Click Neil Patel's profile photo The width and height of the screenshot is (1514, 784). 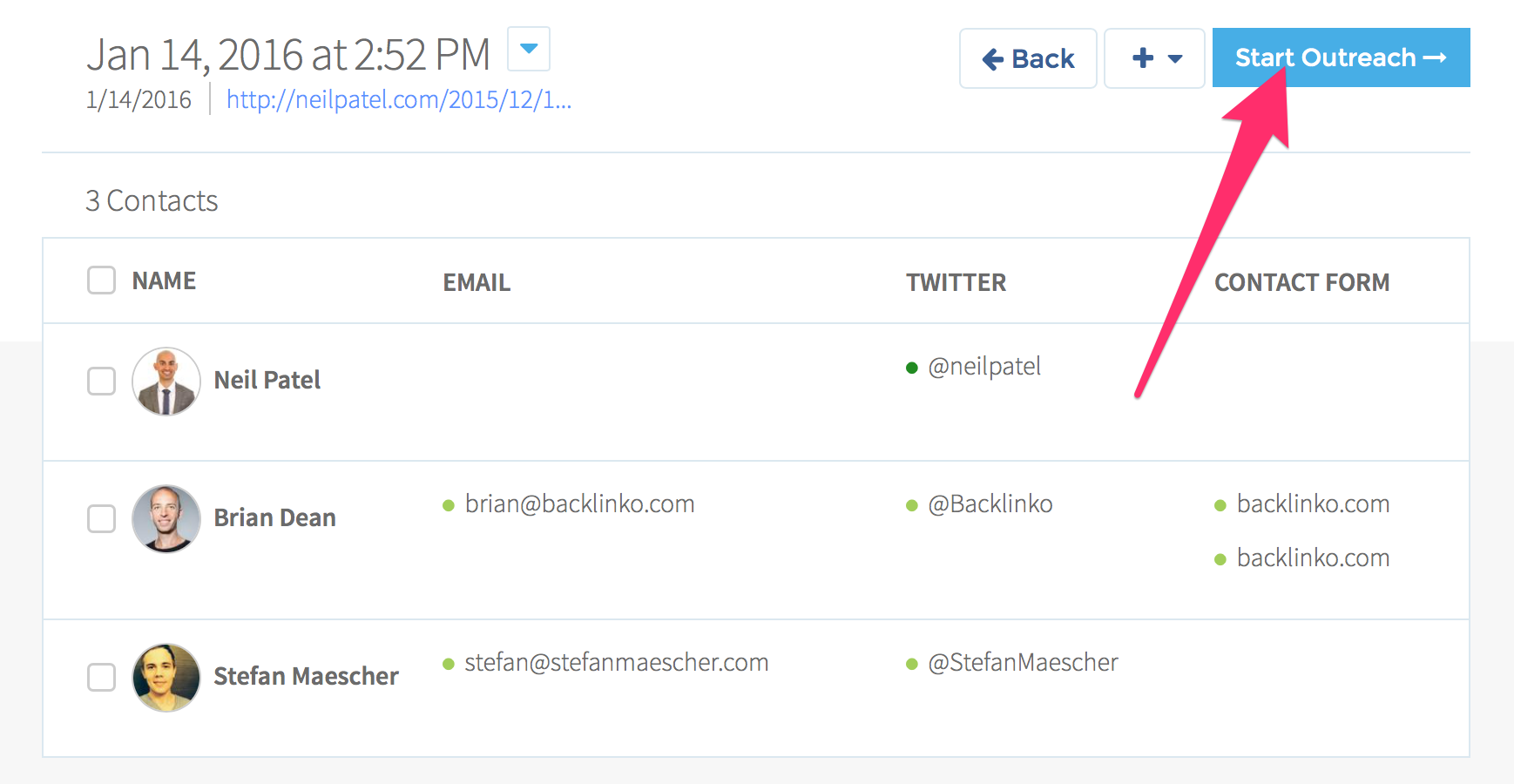tap(166, 382)
